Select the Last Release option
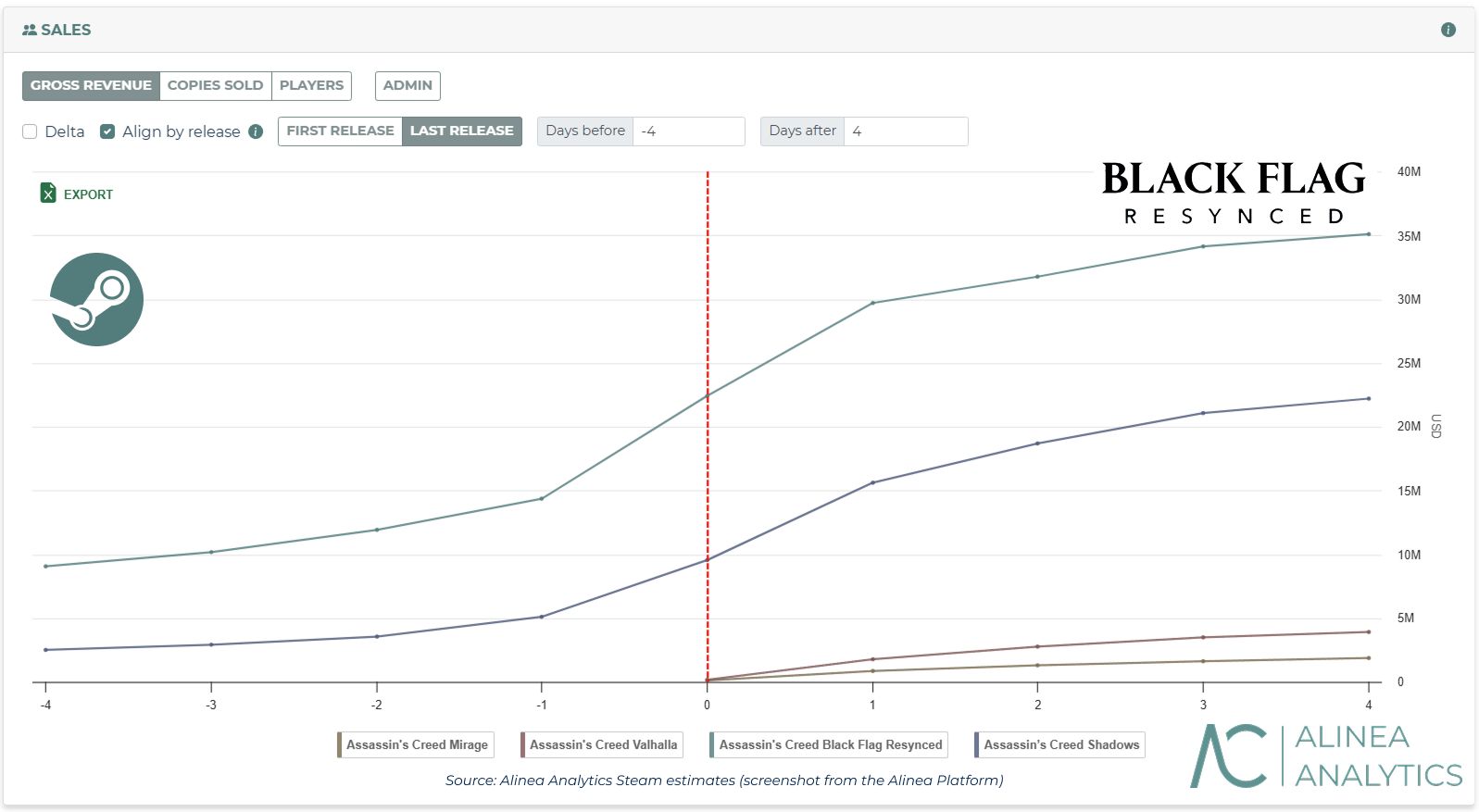The height and width of the screenshot is (812, 1479). click(x=461, y=131)
